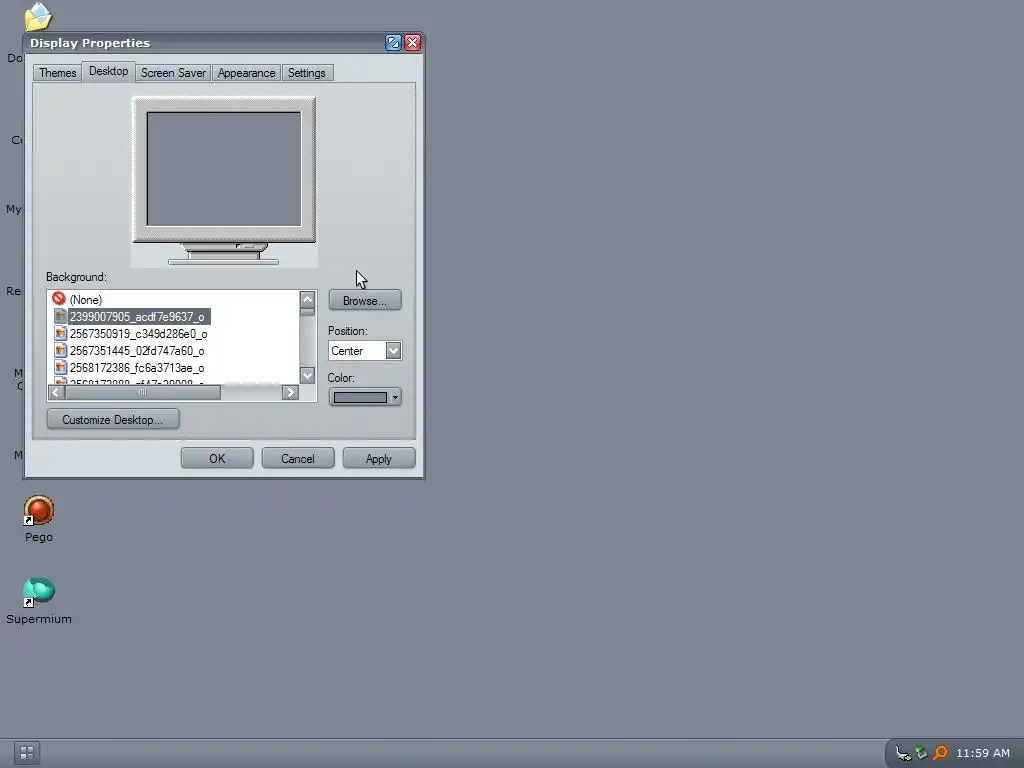Image resolution: width=1024 pixels, height=768 pixels.
Task: Click the desktop Color swatch
Action: 360,397
